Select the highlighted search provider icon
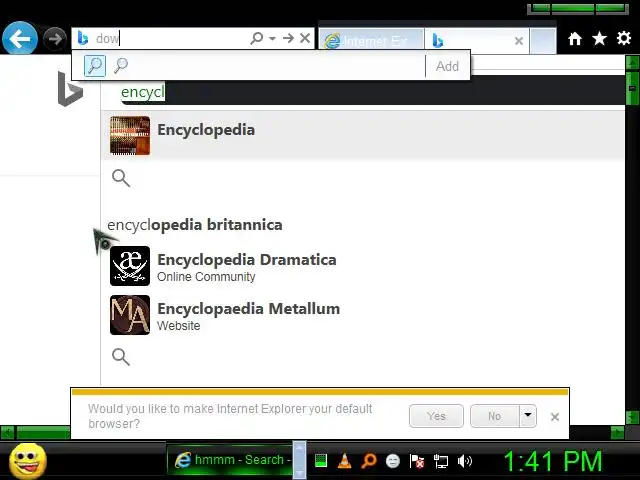 coord(95,66)
